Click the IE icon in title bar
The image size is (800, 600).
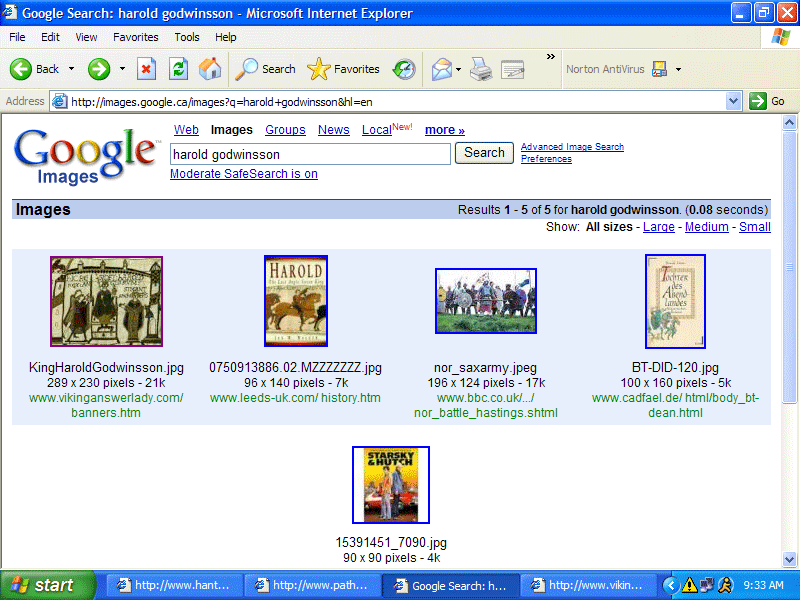click(x=10, y=12)
